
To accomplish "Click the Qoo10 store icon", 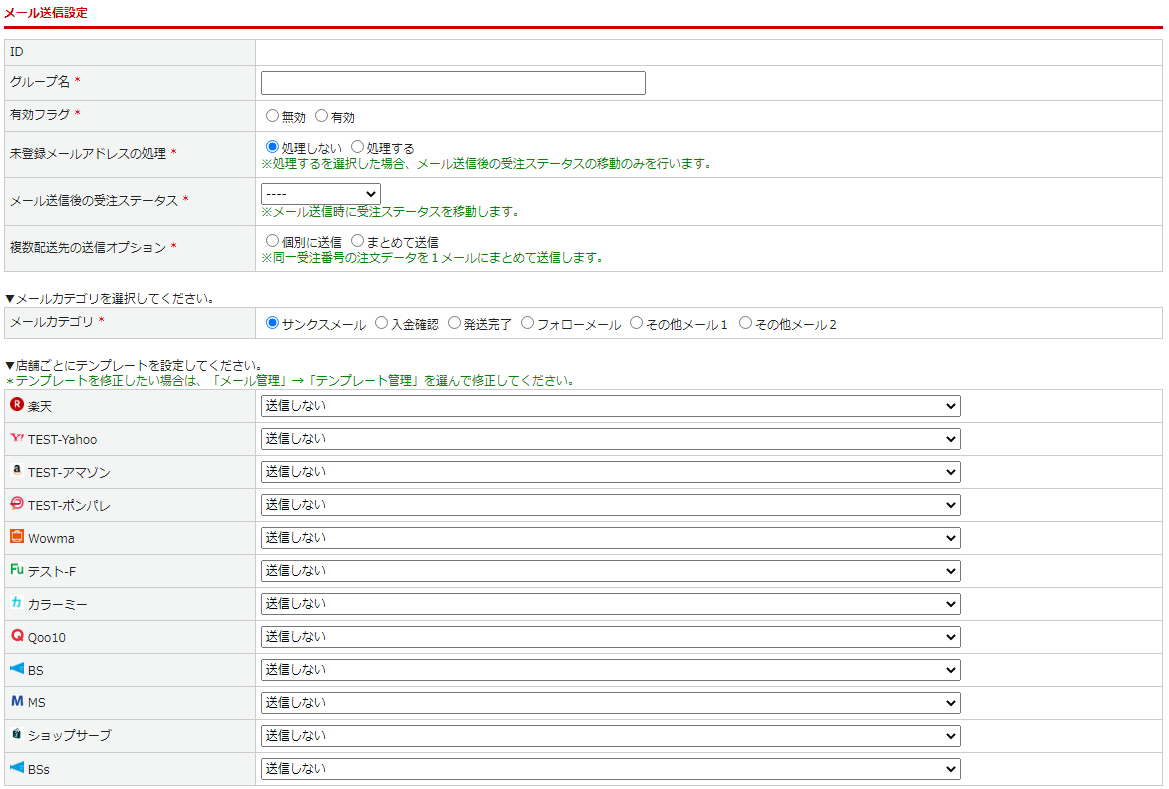I will [16, 636].
